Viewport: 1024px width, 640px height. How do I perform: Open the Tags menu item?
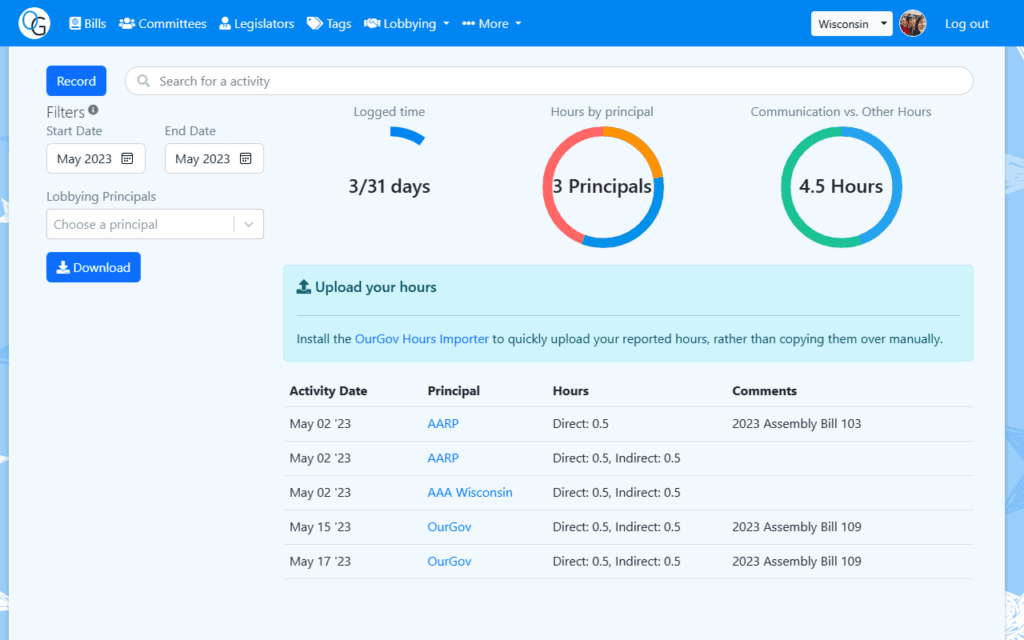329,24
